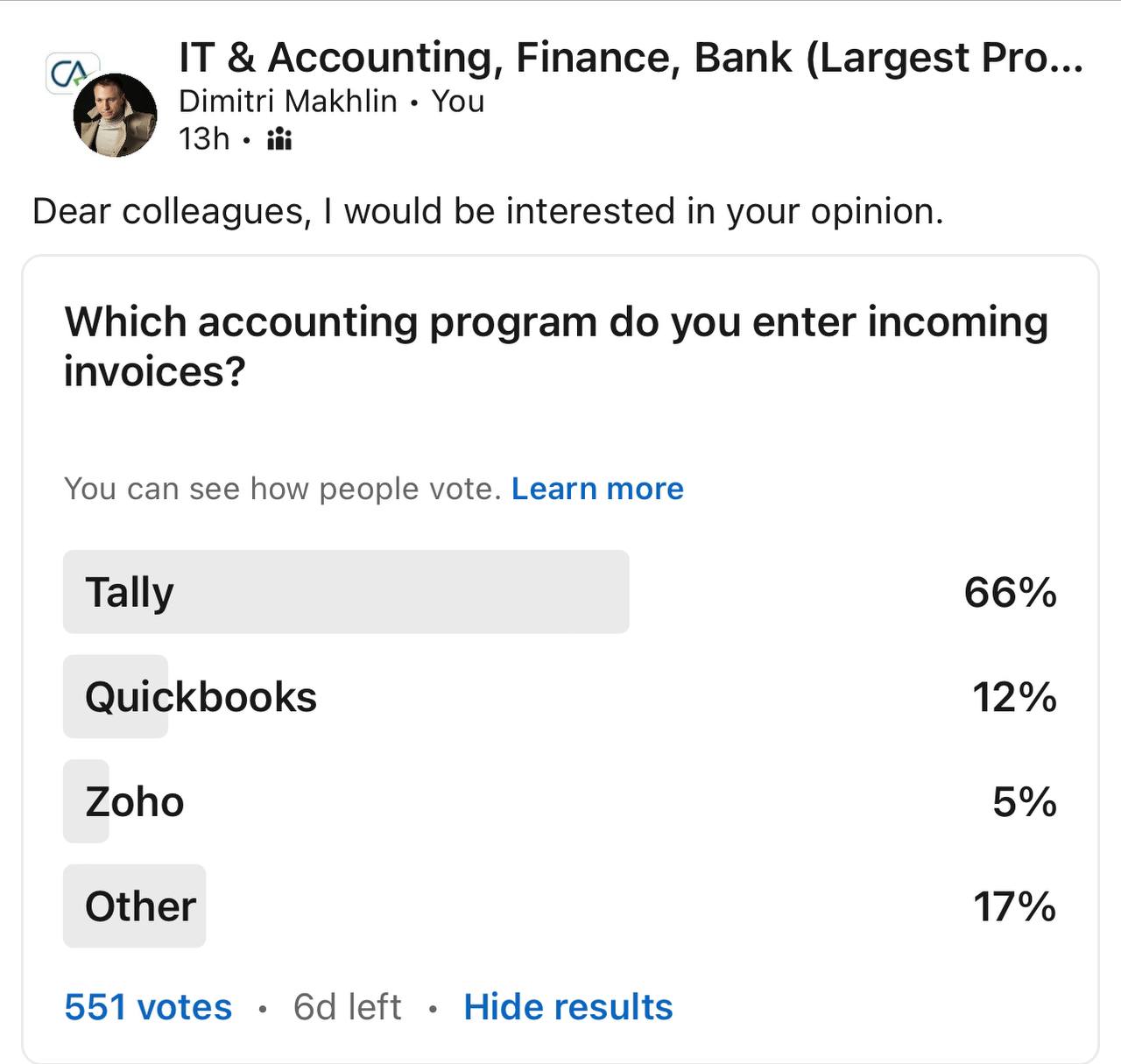The width and height of the screenshot is (1121, 1064).
Task: Click the group visibility people icon
Action: 279,139
